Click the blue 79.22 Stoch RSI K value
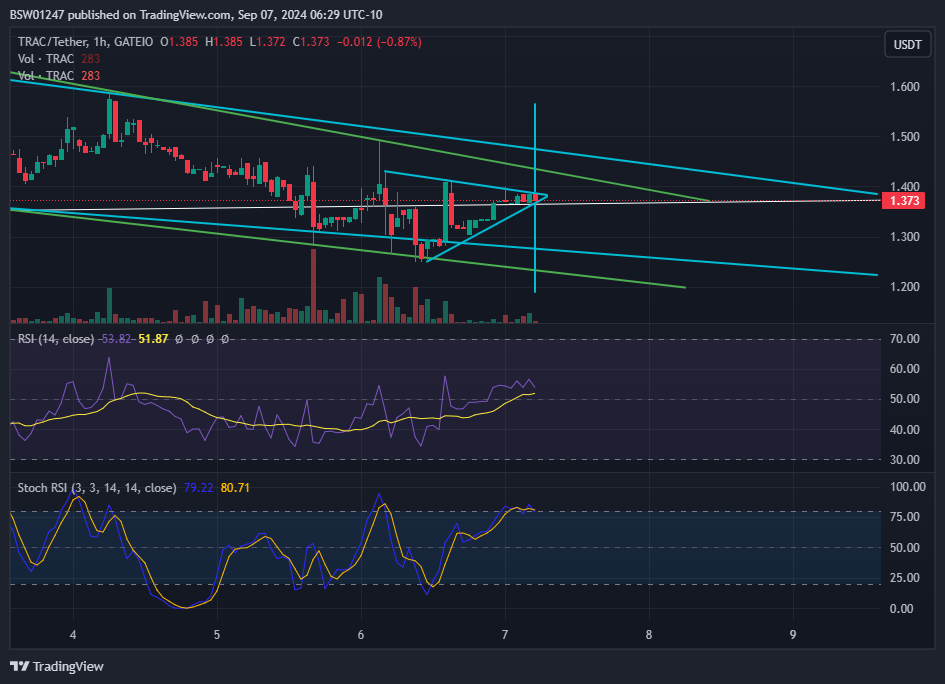 pyautogui.click(x=198, y=488)
